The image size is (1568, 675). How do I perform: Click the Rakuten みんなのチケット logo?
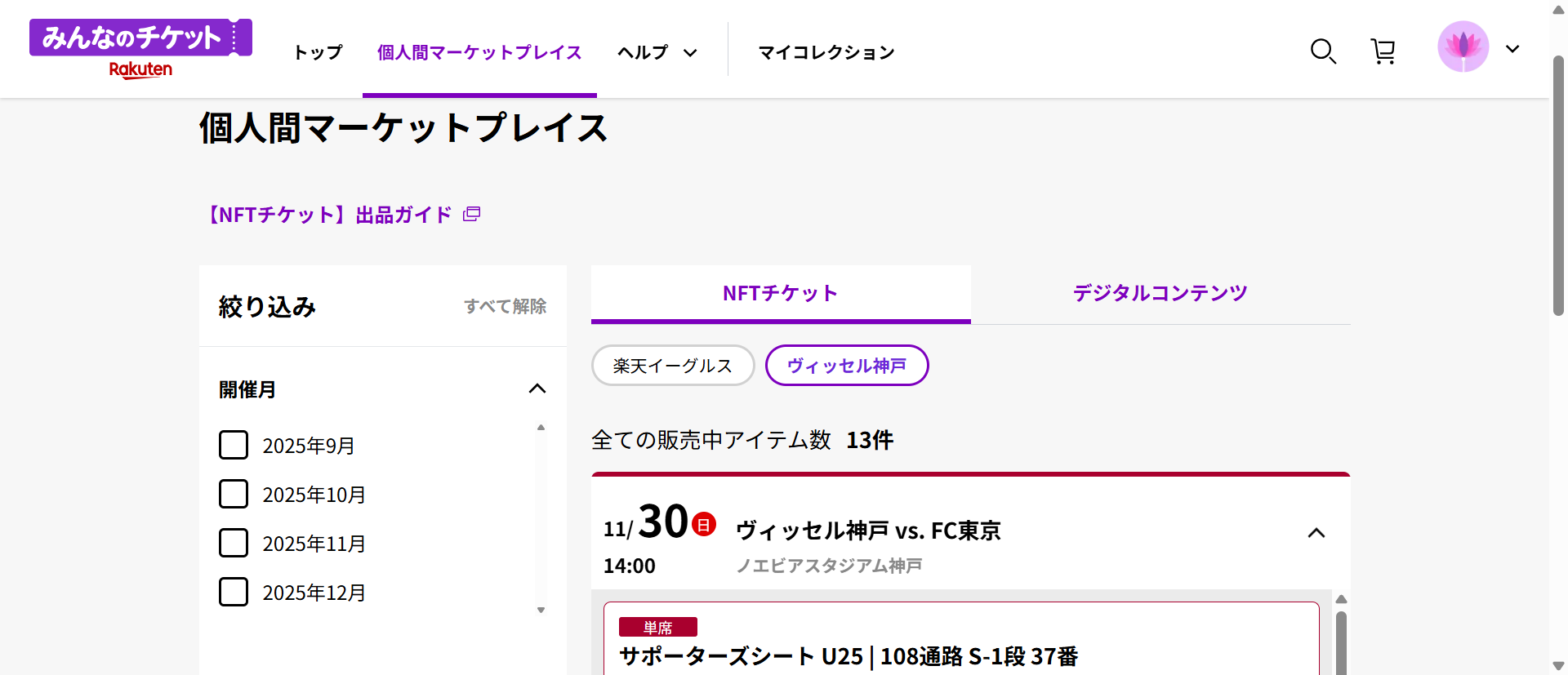coord(140,49)
